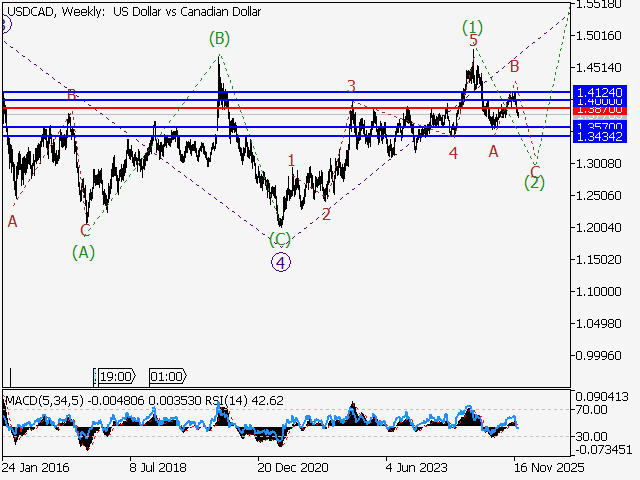Image resolution: width=640 pixels, height=480 pixels.
Task: Click the 1.35790 price level tag
Action: point(600,127)
